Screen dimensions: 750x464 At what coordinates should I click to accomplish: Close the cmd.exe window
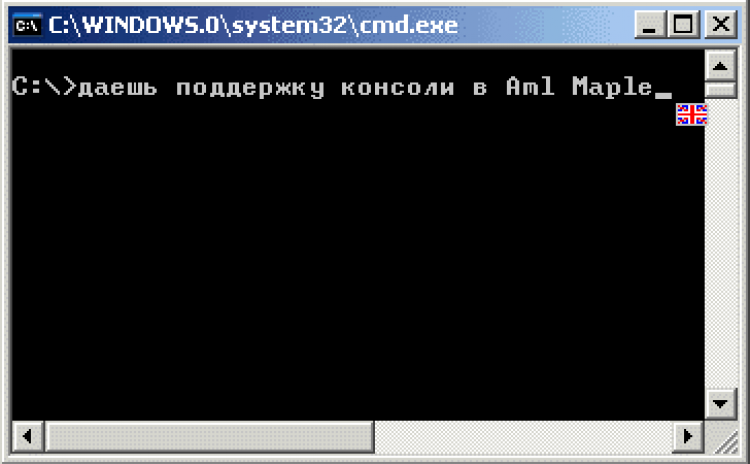pyautogui.click(x=721, y=24)
